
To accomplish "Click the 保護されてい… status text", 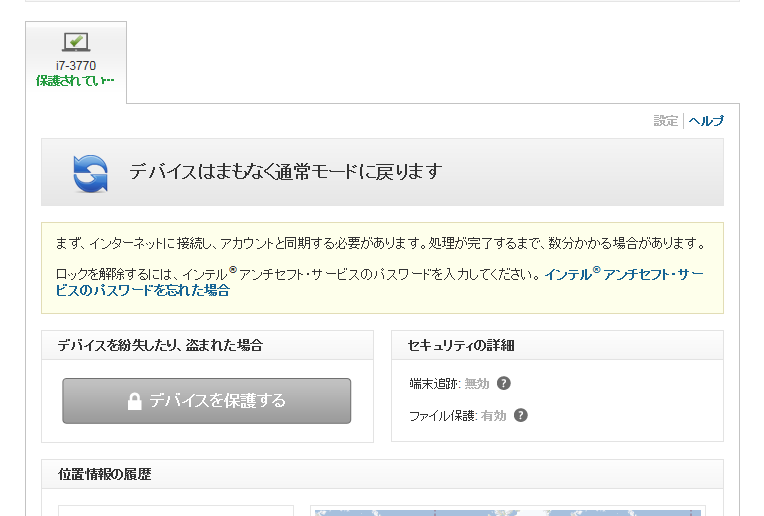I will pyautogui.click(x=75, y=81).
